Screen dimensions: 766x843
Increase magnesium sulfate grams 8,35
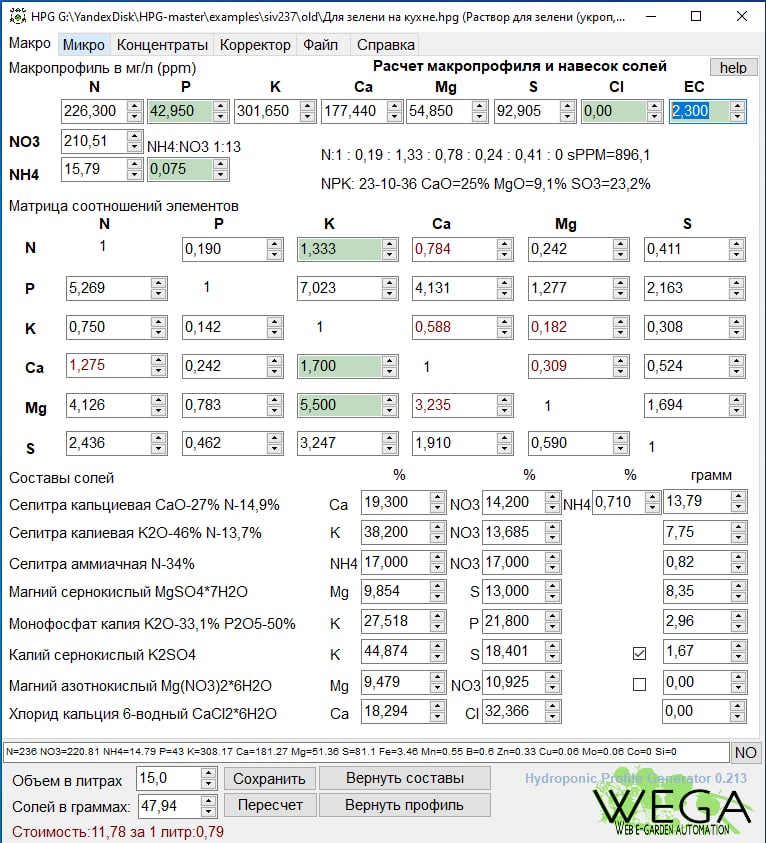tap(739, 585)
